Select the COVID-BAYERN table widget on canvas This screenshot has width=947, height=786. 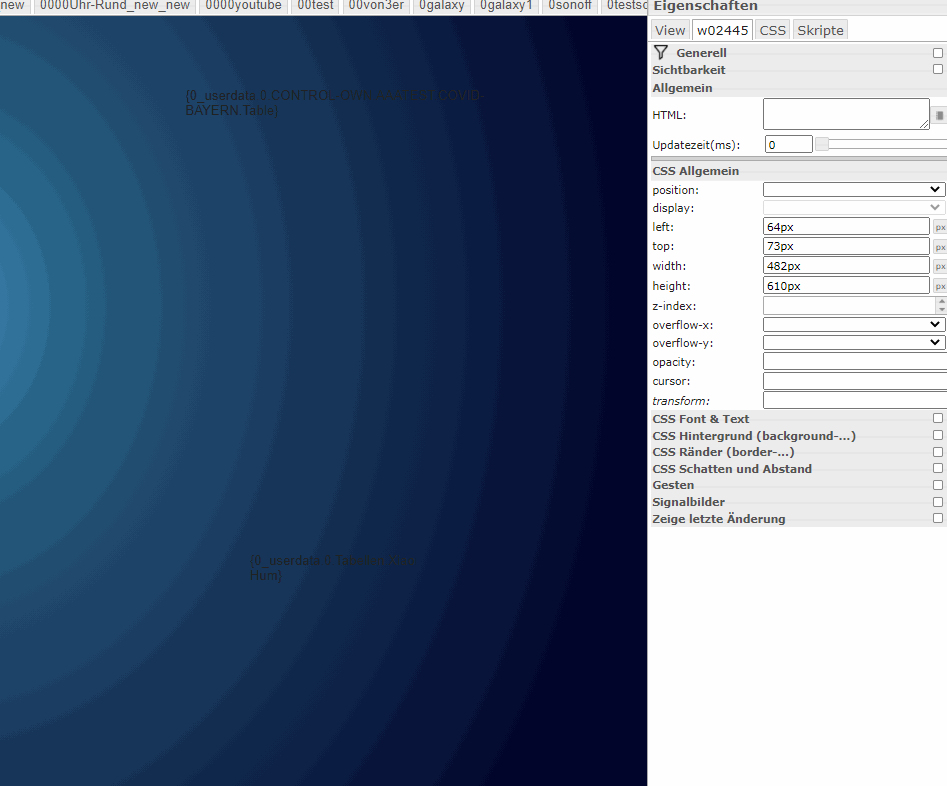[333, 103]
